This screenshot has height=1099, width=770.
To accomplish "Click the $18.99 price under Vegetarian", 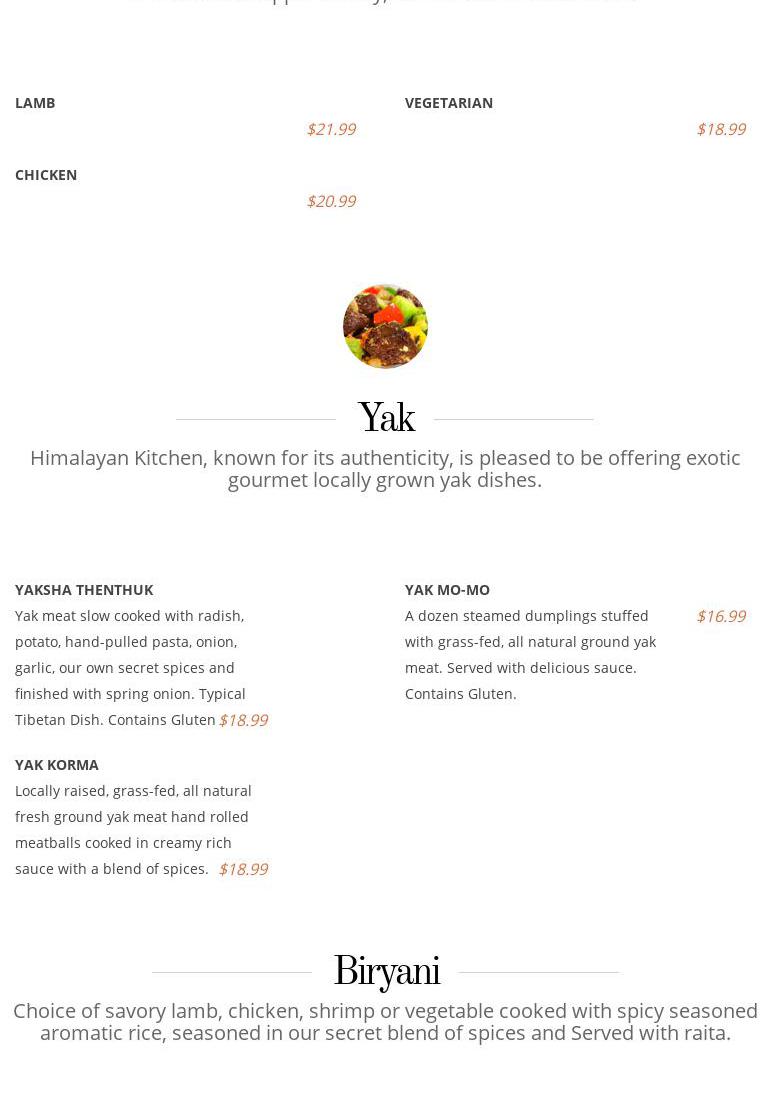I will [x=721, y=129].
